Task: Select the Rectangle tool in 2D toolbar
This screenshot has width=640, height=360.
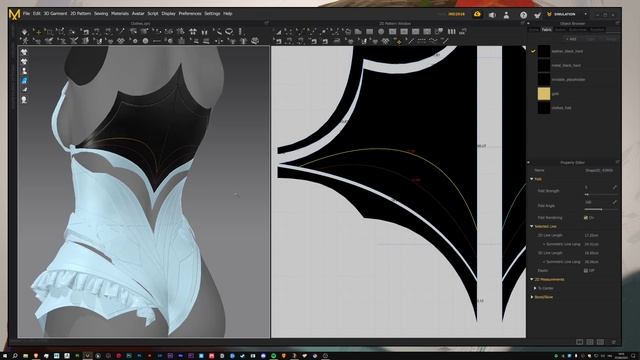Action: (369, 31)
